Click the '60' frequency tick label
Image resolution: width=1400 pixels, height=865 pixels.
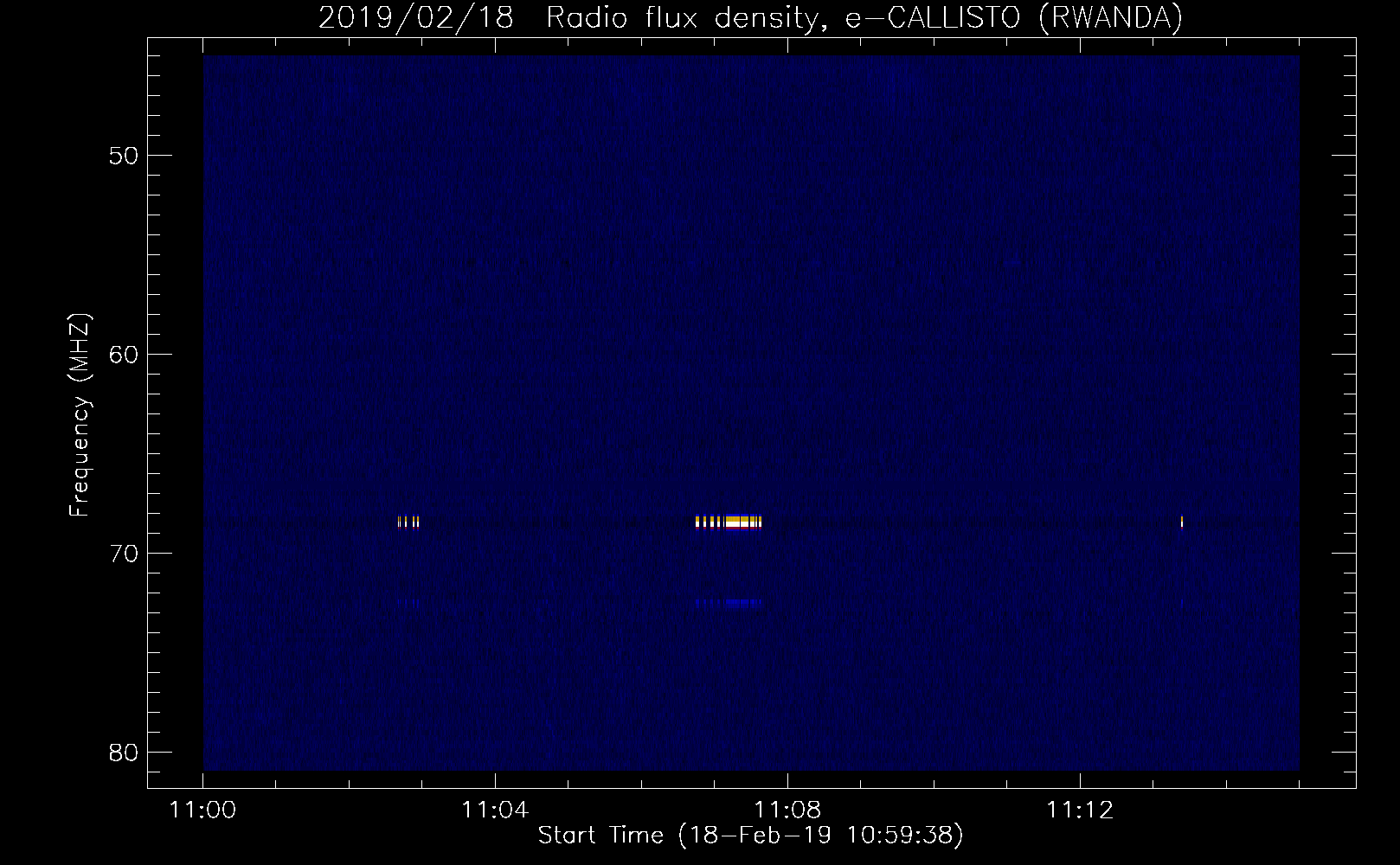(124, 355)
